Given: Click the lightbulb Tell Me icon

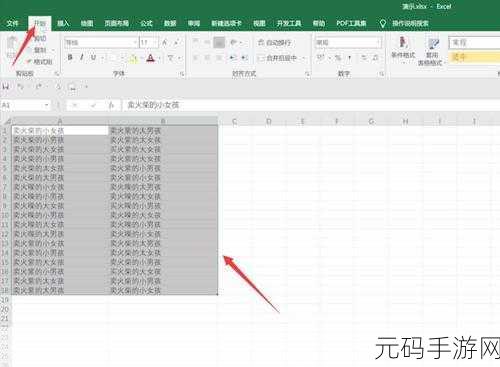Looking at the screenshot, I should (383, 23).
